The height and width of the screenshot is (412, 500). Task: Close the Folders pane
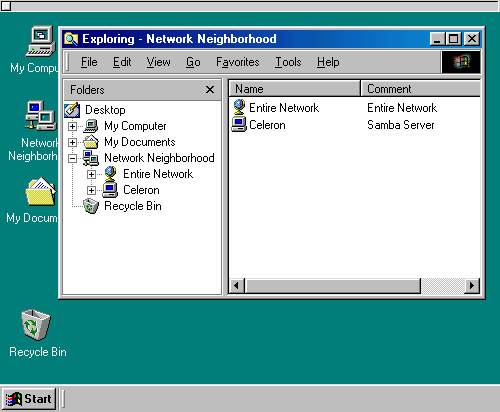[210, 90]
